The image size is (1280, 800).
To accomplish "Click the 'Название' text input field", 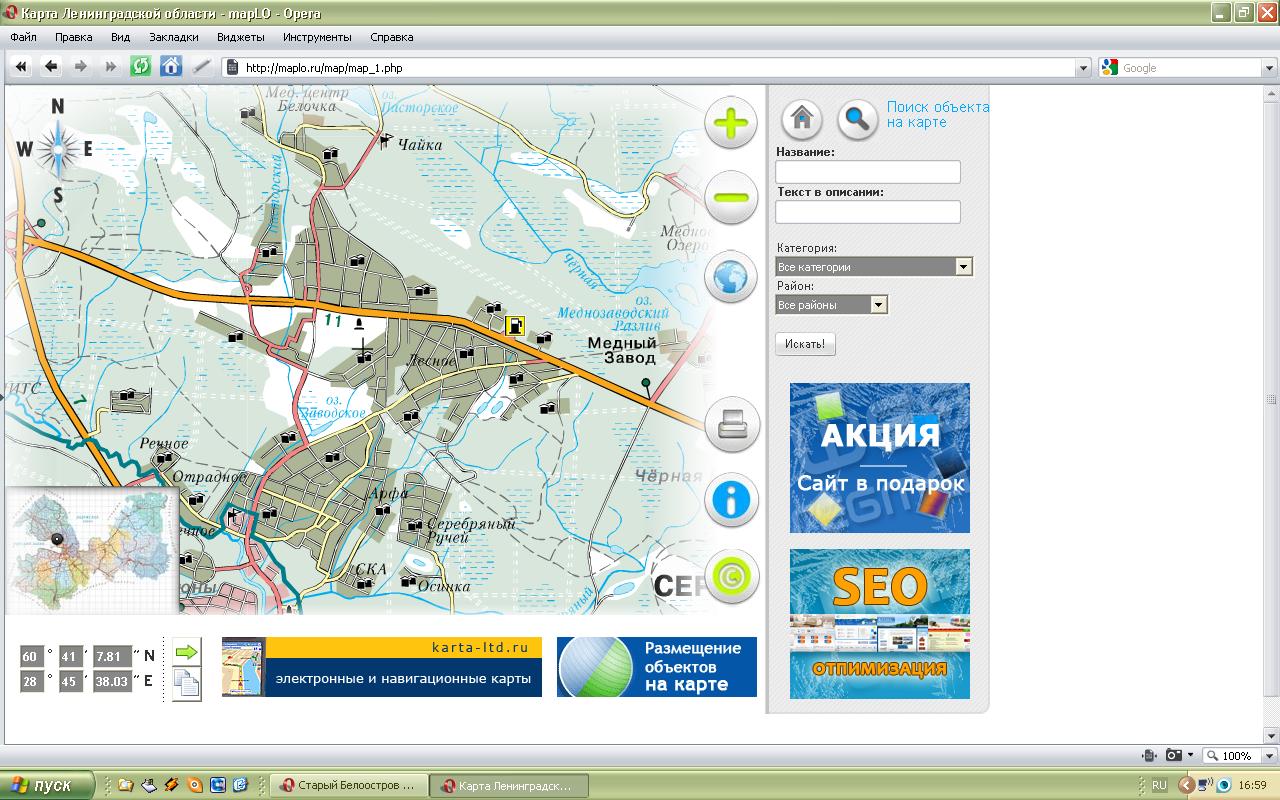I will [867, 172].
